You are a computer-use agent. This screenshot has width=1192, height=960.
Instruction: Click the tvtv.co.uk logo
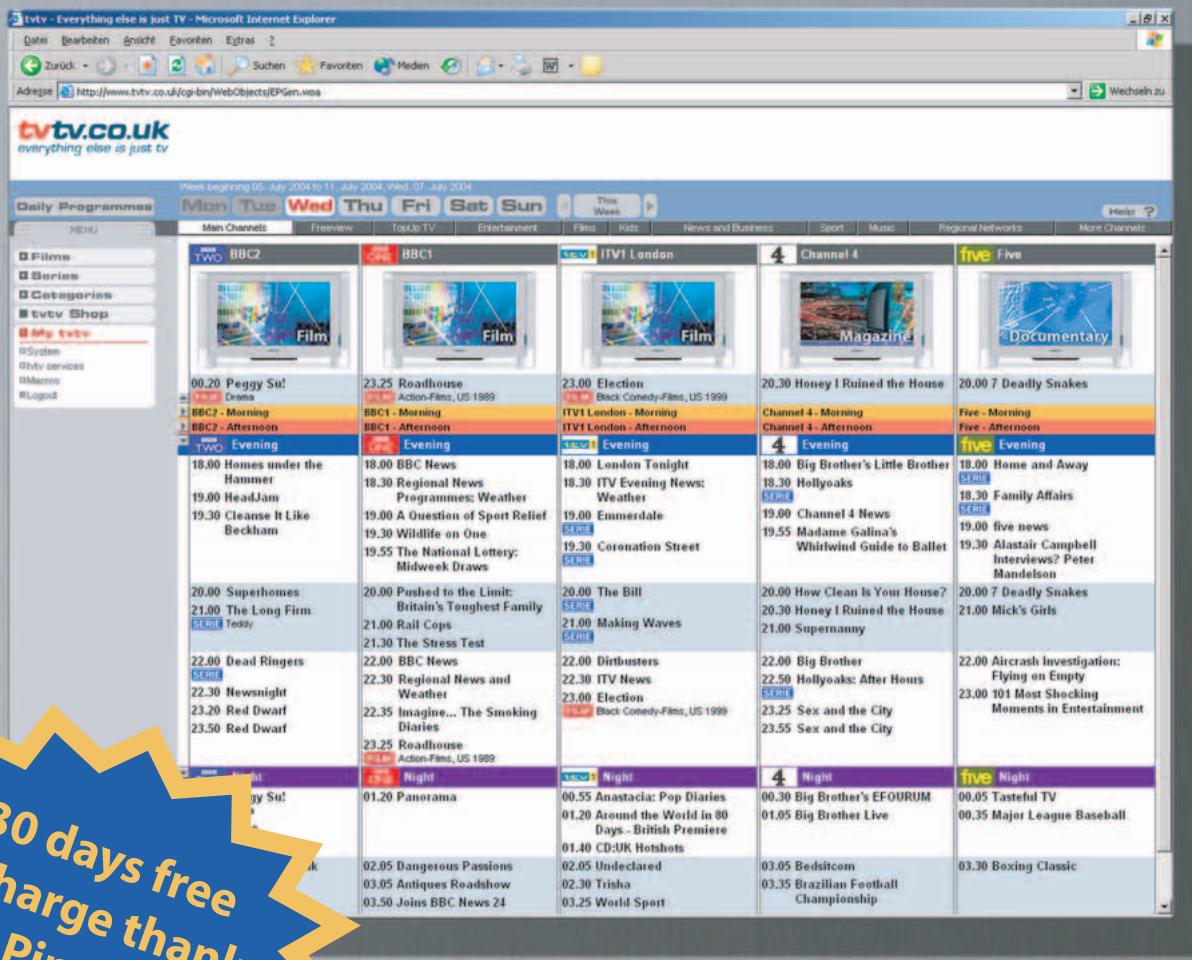[x=93, y=137]
